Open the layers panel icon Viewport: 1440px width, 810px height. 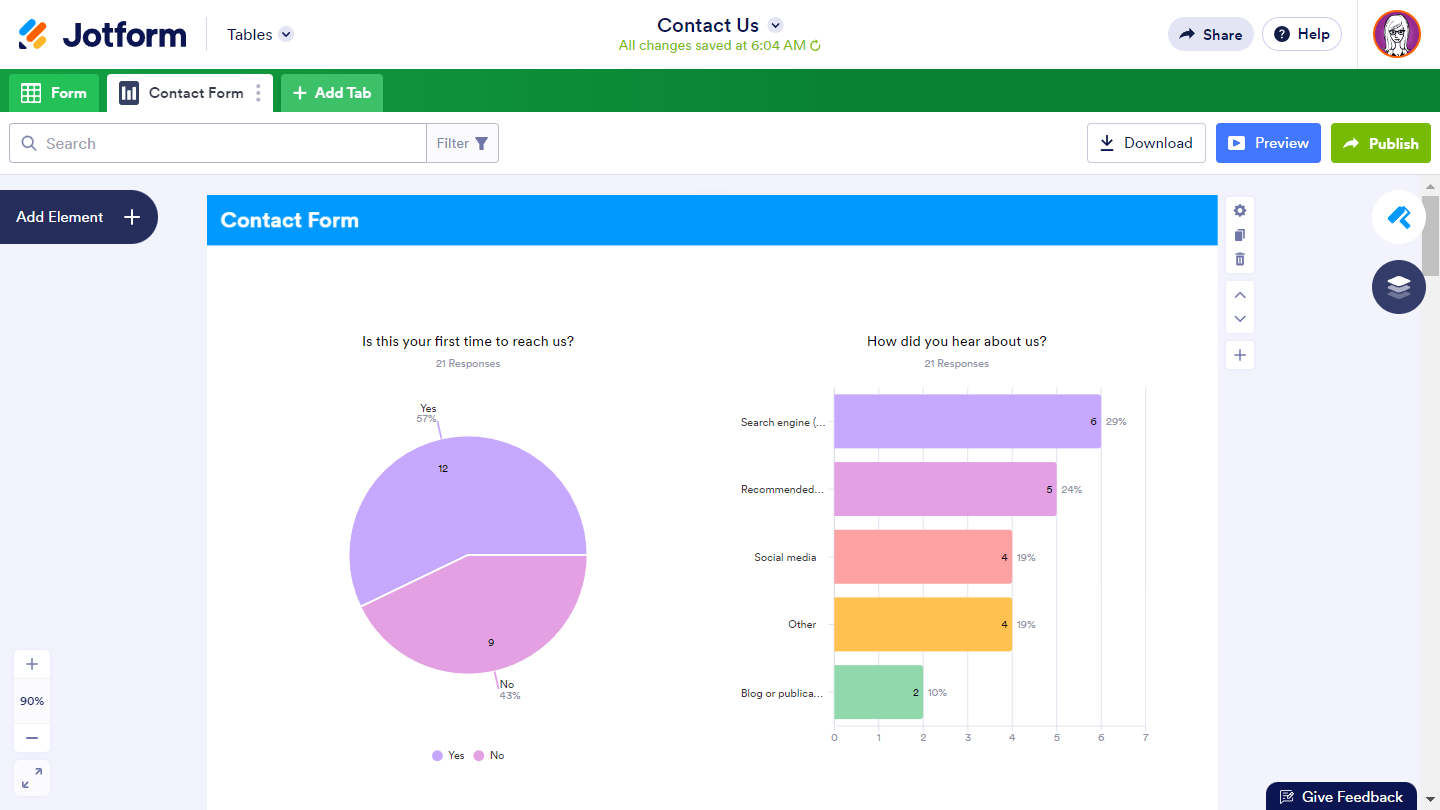point(1398,287)
